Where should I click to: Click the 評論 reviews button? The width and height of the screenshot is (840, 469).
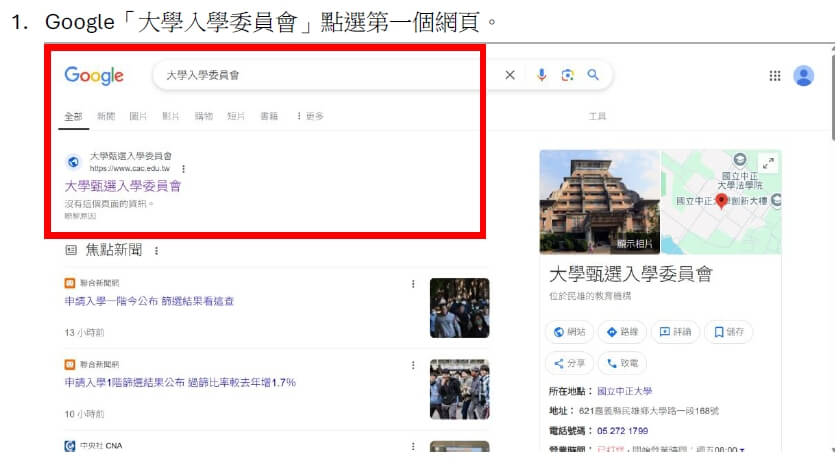(x=675, y=332)
